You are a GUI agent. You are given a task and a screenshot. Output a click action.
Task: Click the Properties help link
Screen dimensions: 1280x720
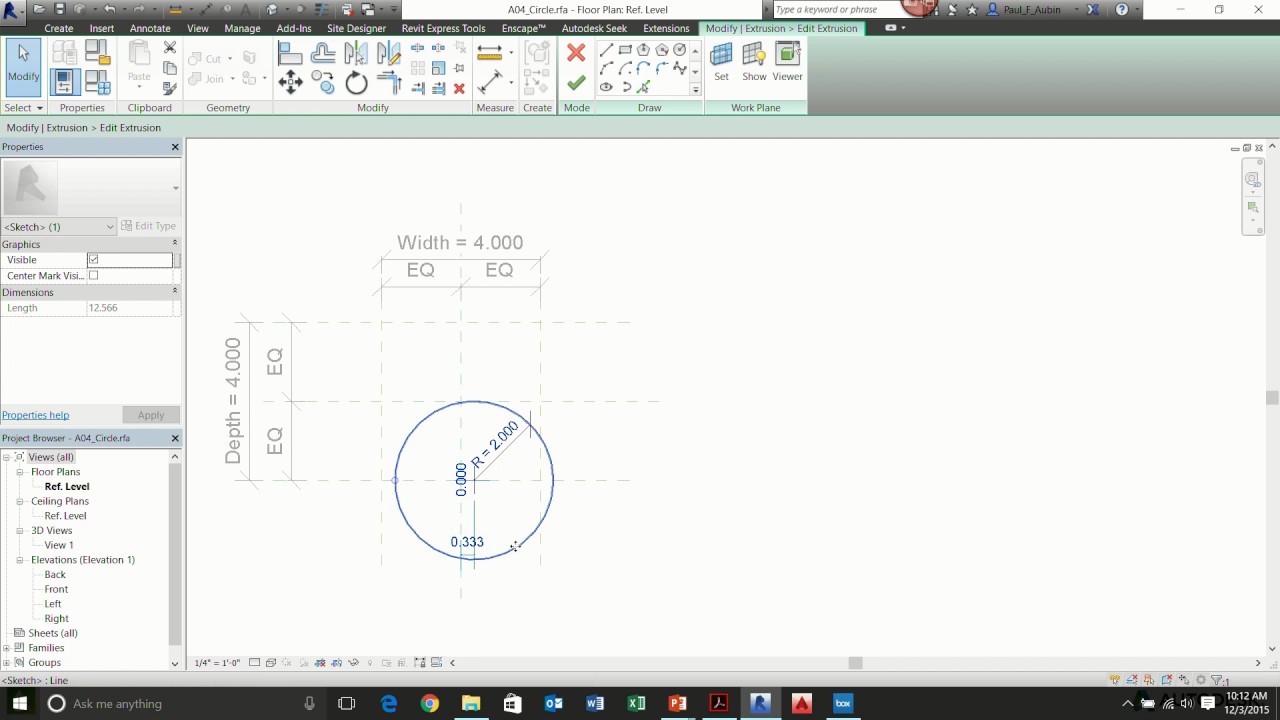35,415
